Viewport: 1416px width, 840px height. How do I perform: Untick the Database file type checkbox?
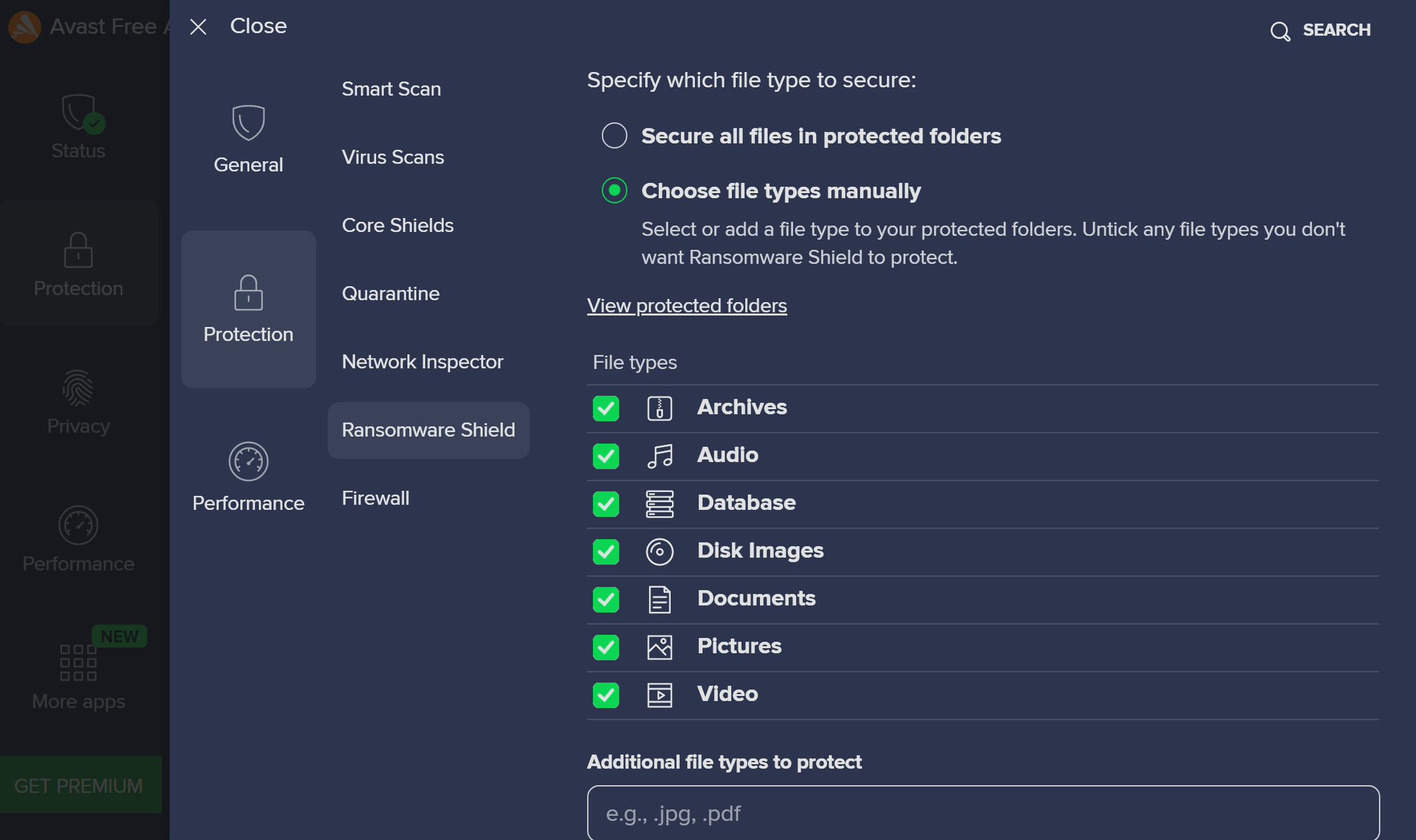point(606,504)
